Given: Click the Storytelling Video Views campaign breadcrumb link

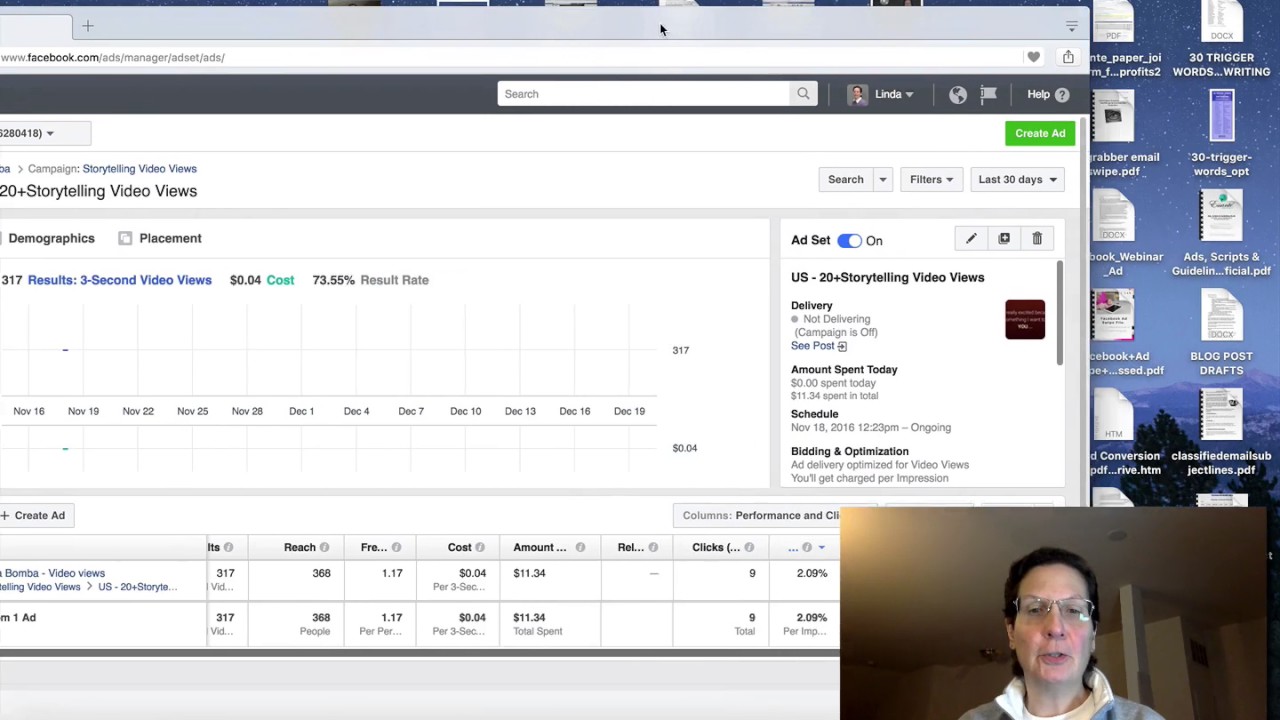Looking at the screenshot, I should tap(139, 169).
